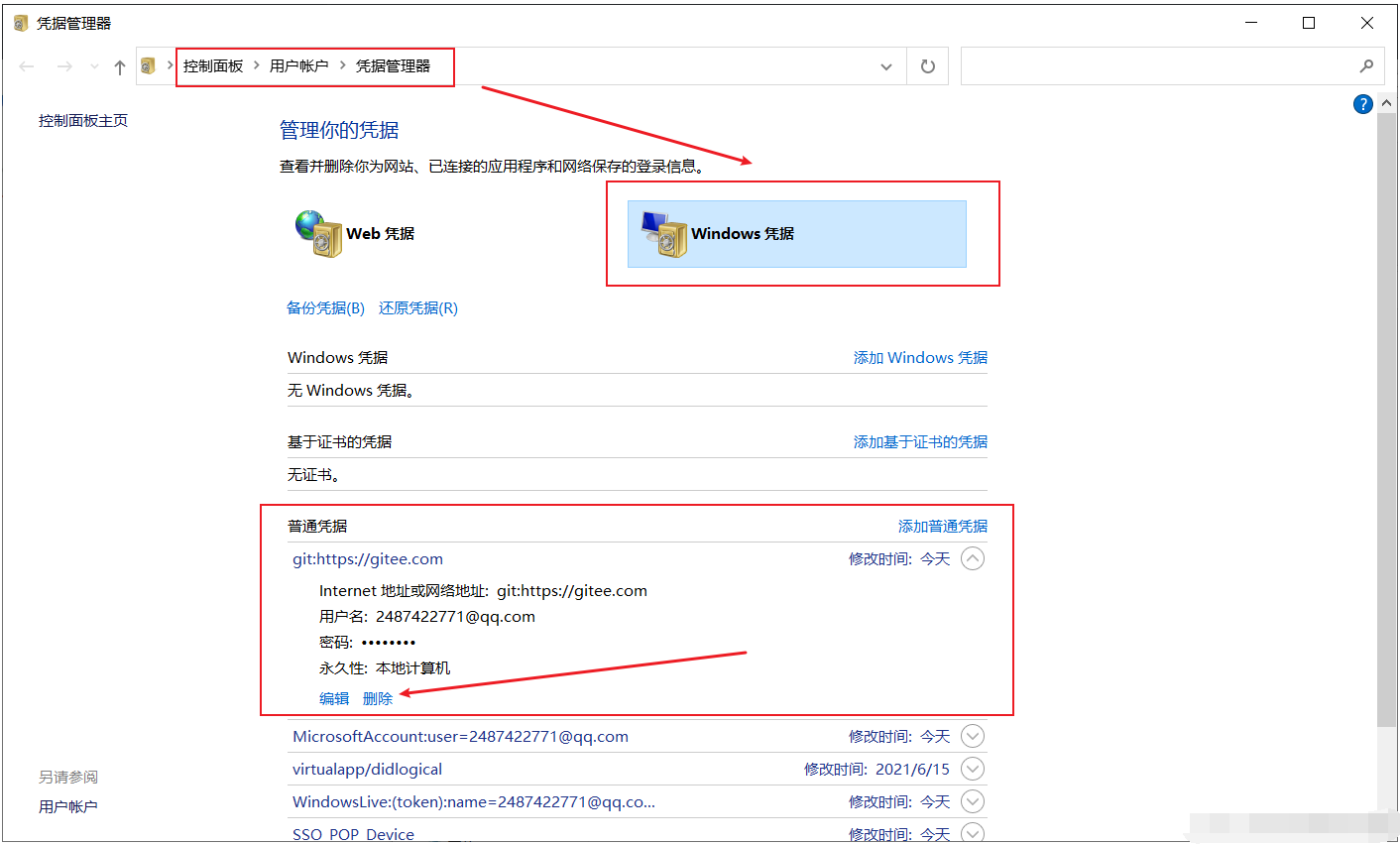1400x845 pixels.
Task: Expand the SSO_POP_Device credential chevron
Action: pos(973,834)
